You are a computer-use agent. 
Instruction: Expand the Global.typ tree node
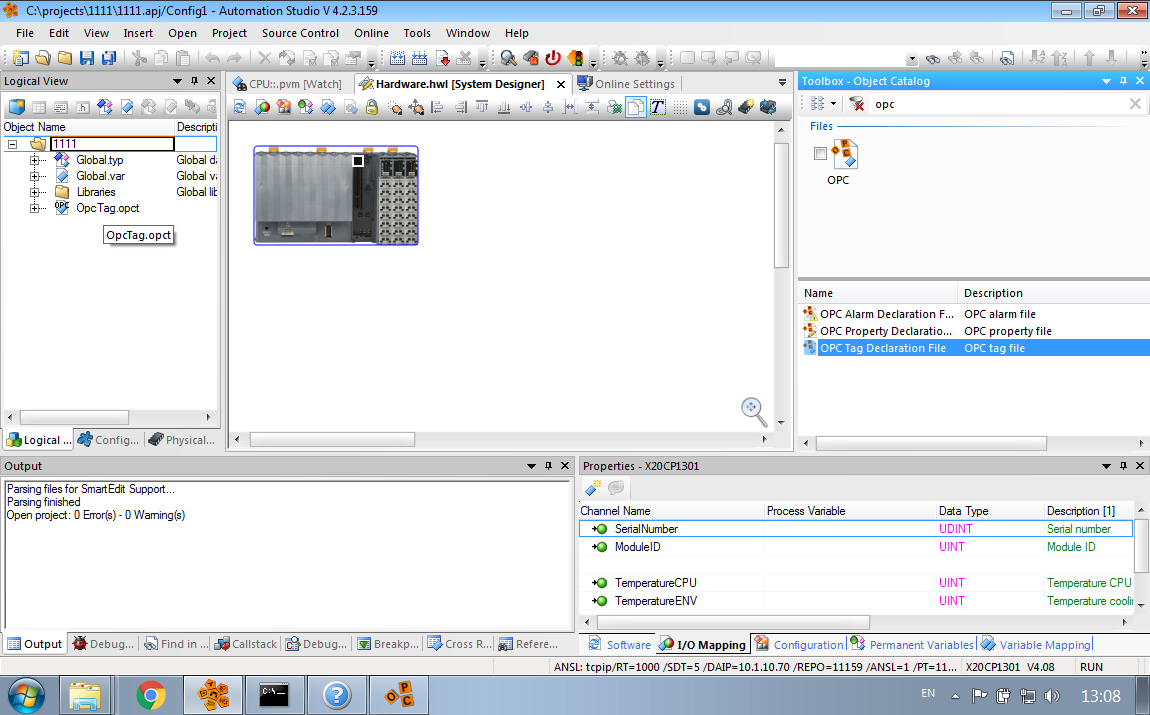coord(34,160)
